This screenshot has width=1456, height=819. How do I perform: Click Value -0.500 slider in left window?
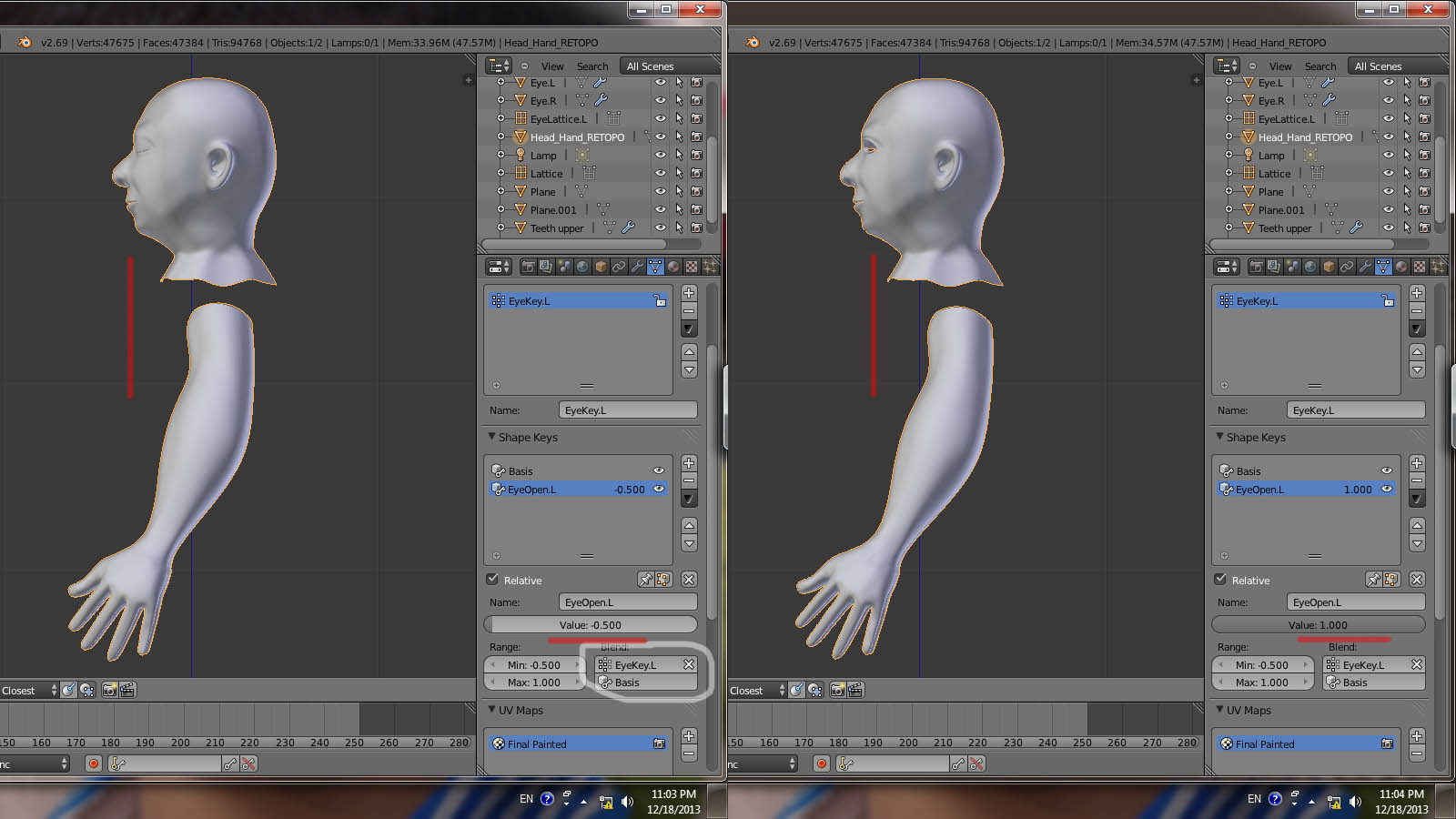tap(591, 624)
